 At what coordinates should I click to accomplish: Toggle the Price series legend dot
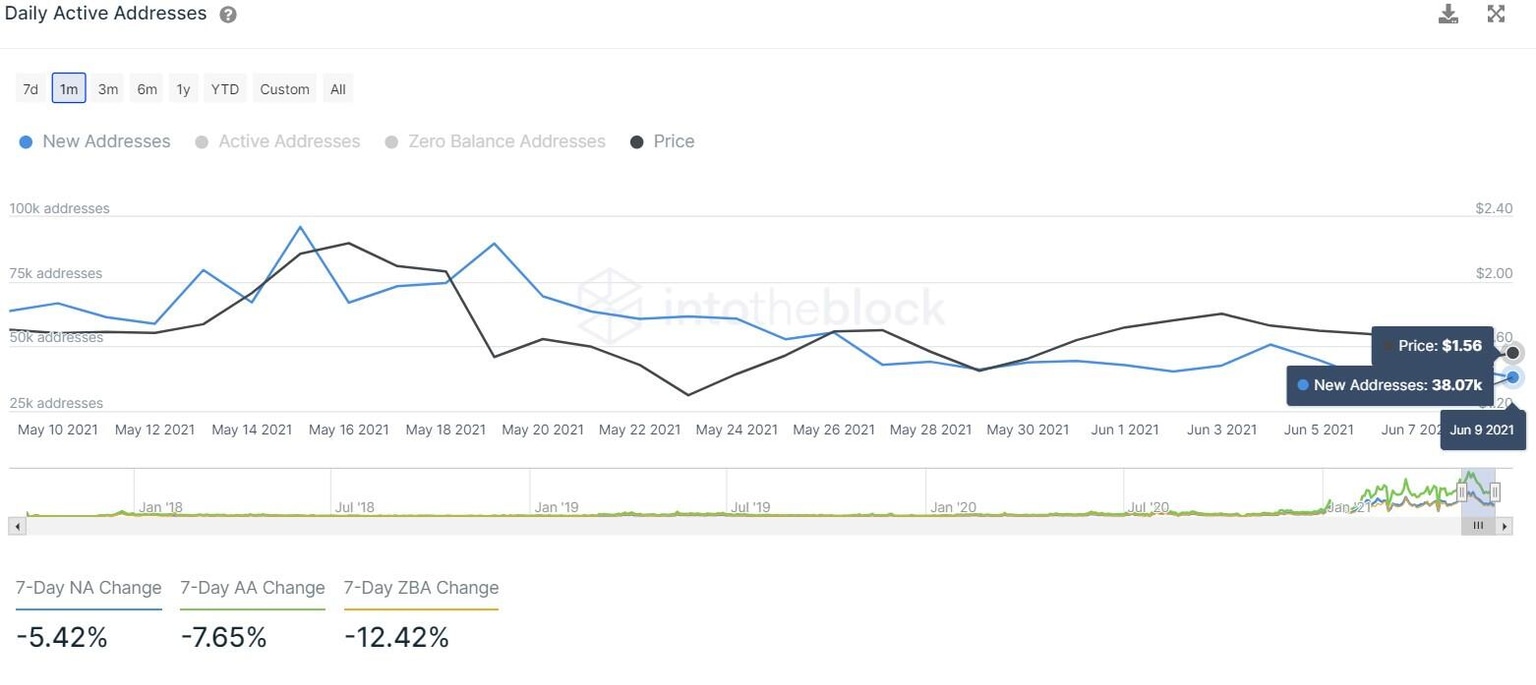click(x=637, y=141)
